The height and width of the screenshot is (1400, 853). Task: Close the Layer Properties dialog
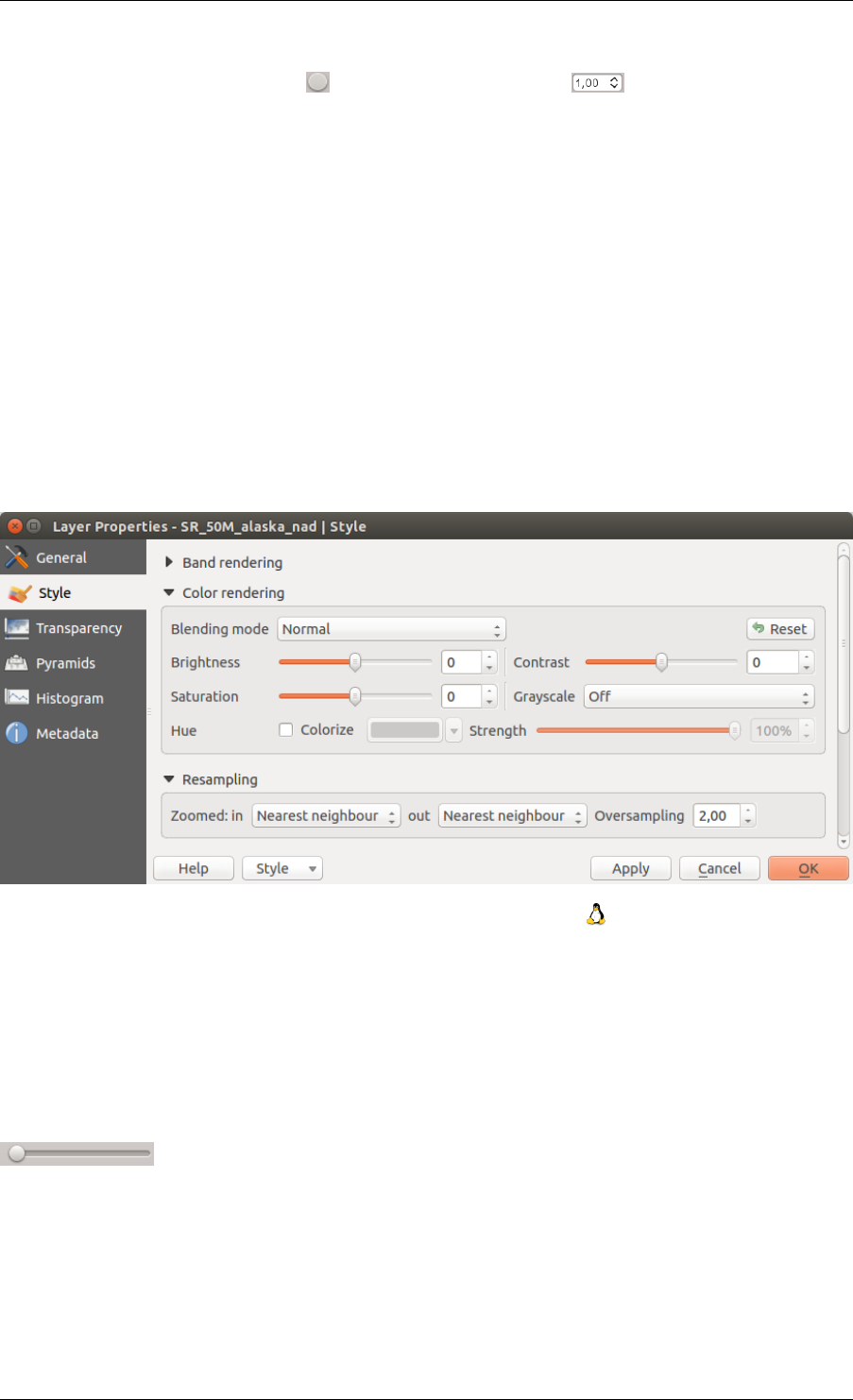15,526
